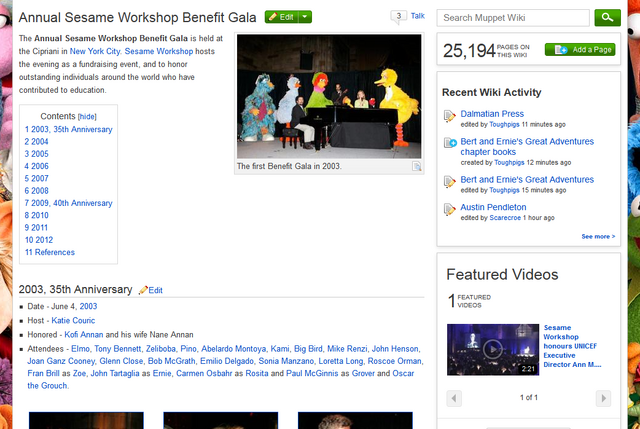Viewport: 640px width, 429px height.
Task: Open the Dalmatian Press activity link
Action: tap(492, 114)
